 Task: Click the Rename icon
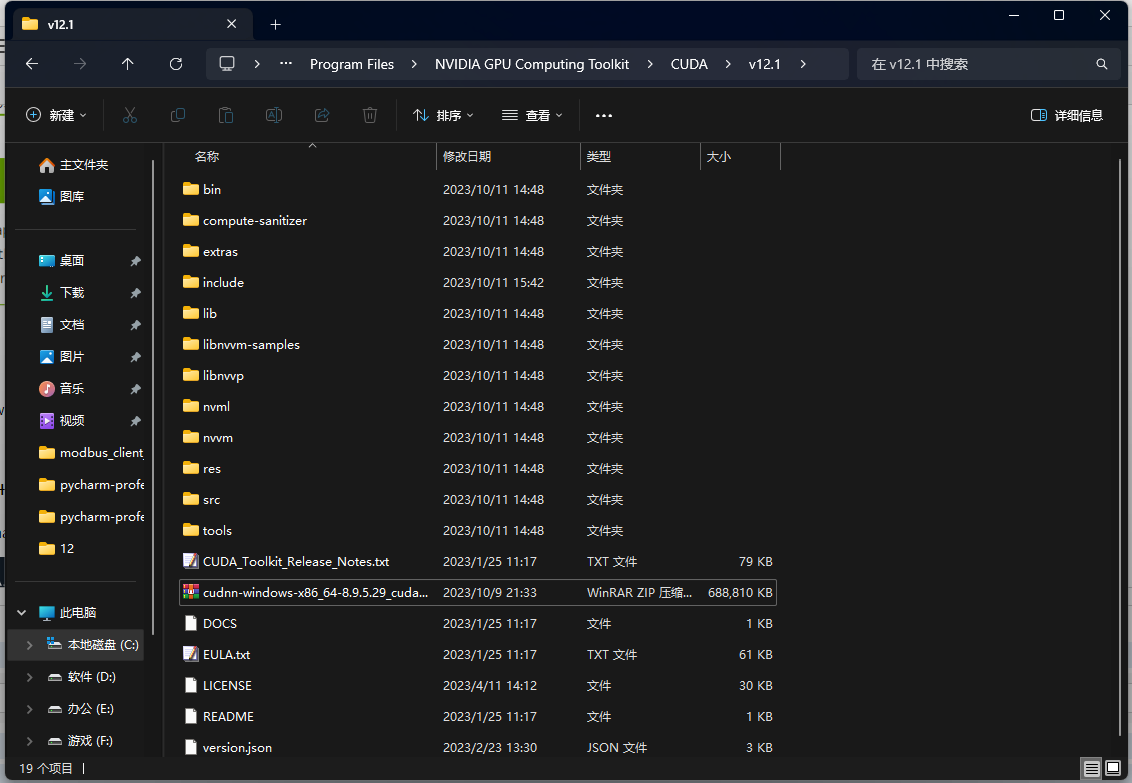pyautogui.click(x=273, y=114)
